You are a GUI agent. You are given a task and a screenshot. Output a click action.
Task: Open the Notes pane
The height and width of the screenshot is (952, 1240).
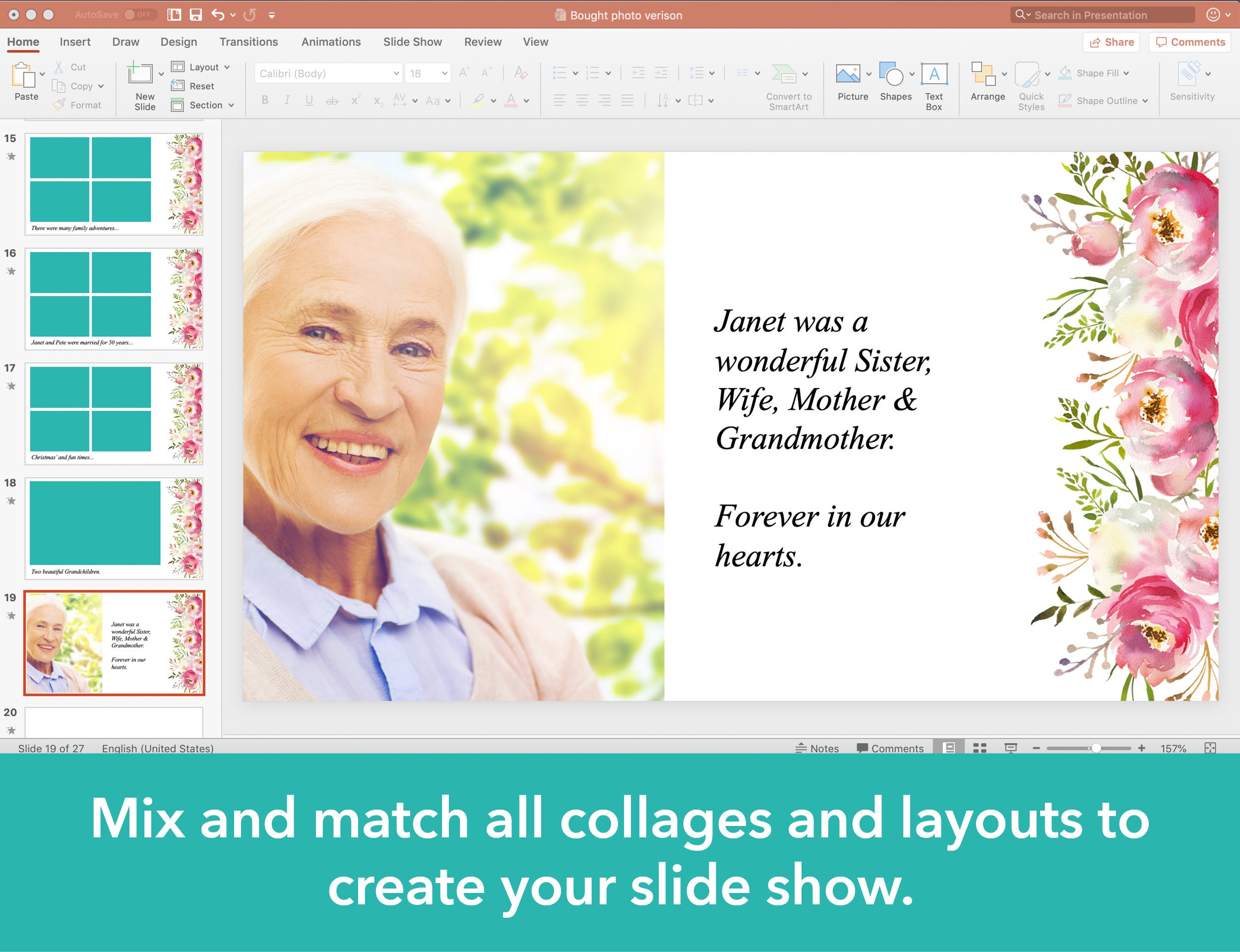tap(817, 748)
